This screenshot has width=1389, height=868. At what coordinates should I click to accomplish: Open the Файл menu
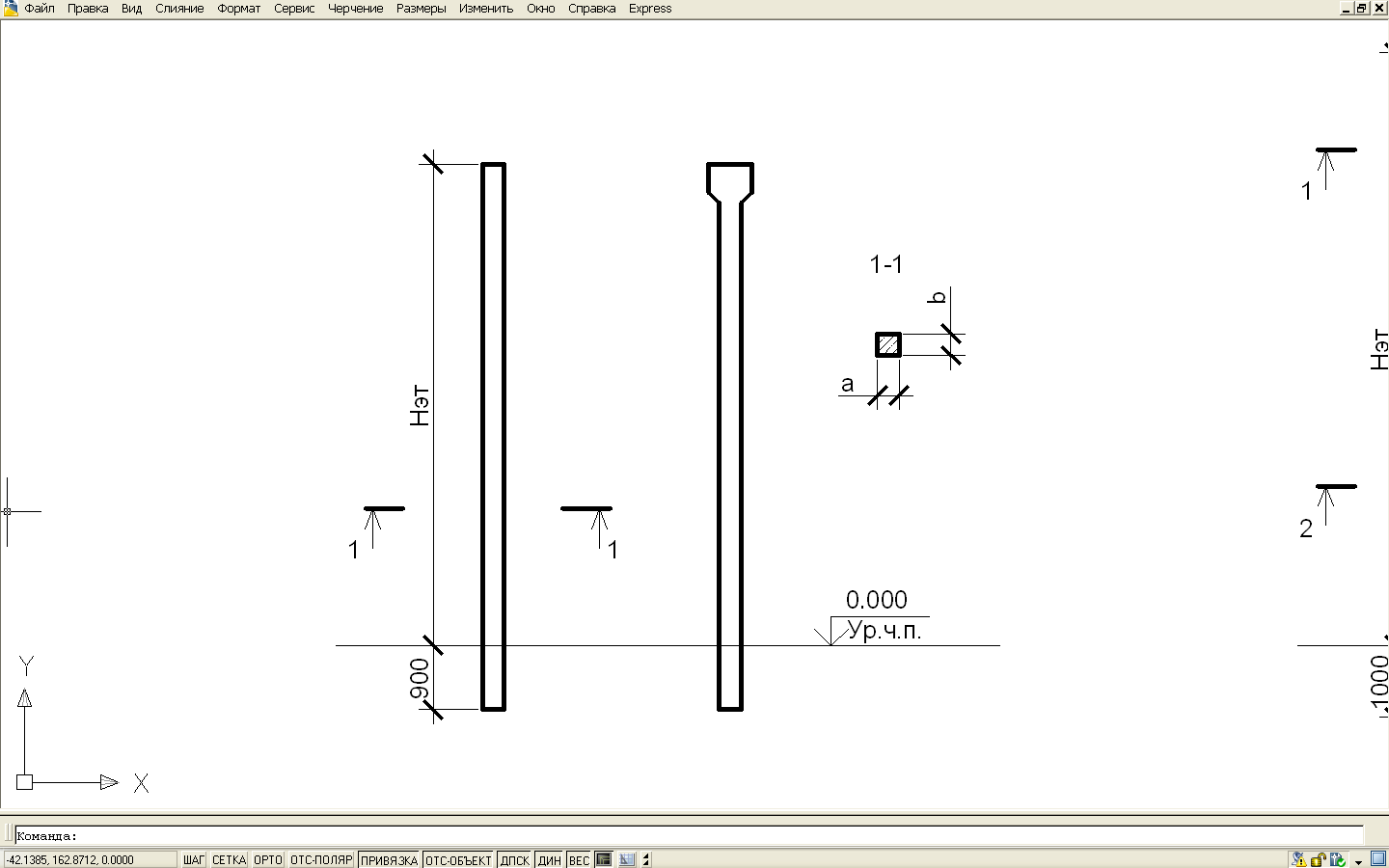[x=40, y=9]
